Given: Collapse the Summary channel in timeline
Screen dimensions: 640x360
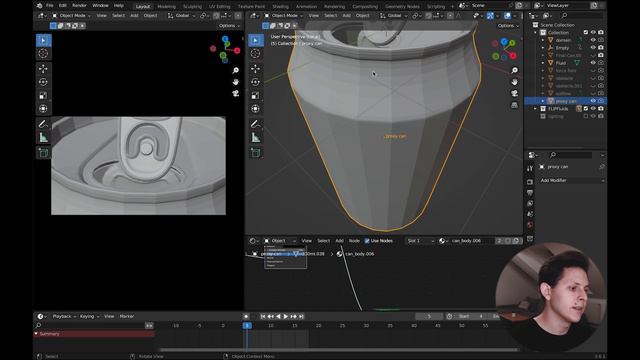Looking at the screenshot, I should (36, 334).
